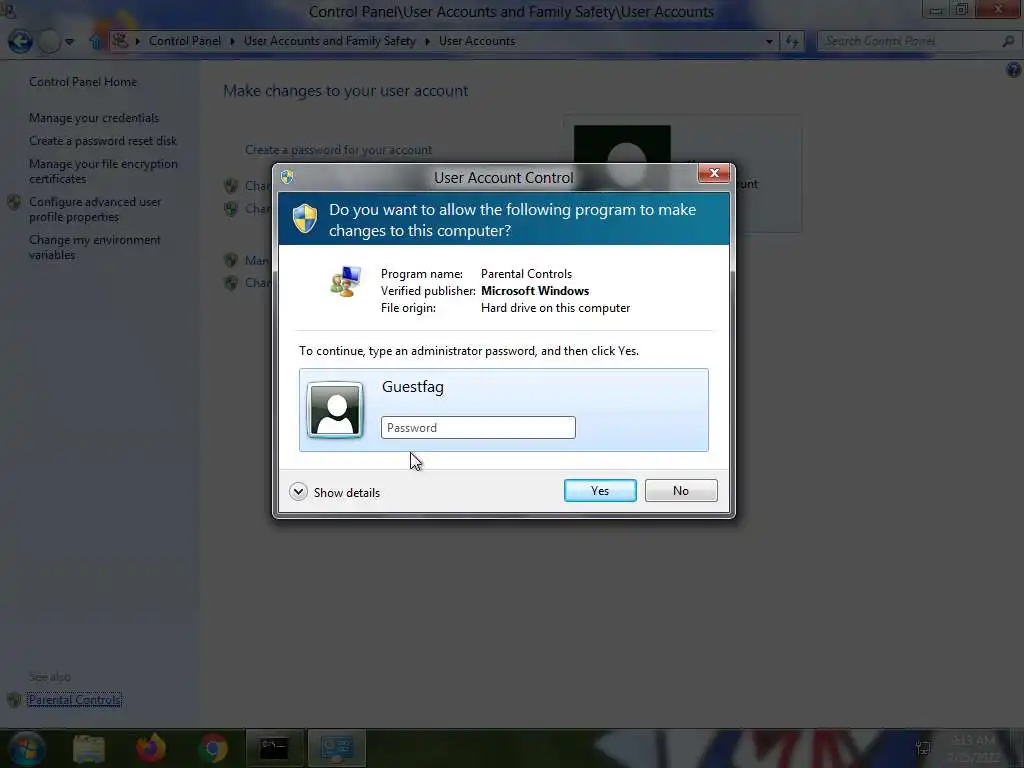Click Create a password for your account
Image resolution: width=1024 pixels, height=768 pixels.
(338, 150)
